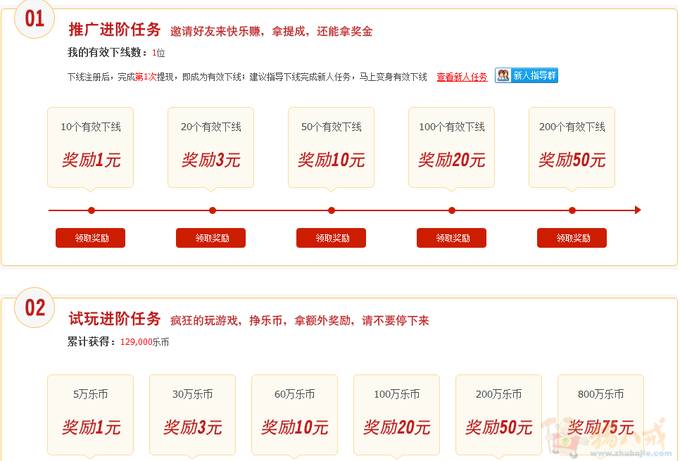Open the 5万乐币 奖励1元 card
The height and width of the screenshot is (461, 680).
(x=91, y=415)
